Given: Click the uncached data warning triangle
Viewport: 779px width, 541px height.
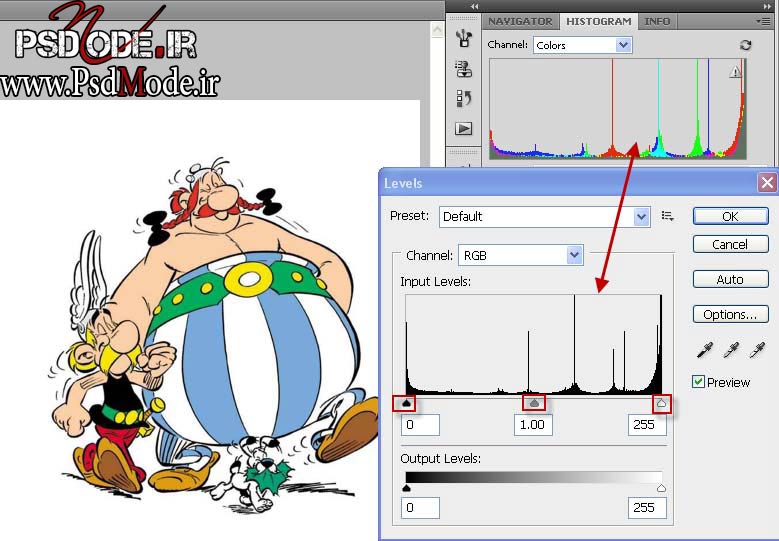Looking at the screenshot, I should click(x=735, y=72).
